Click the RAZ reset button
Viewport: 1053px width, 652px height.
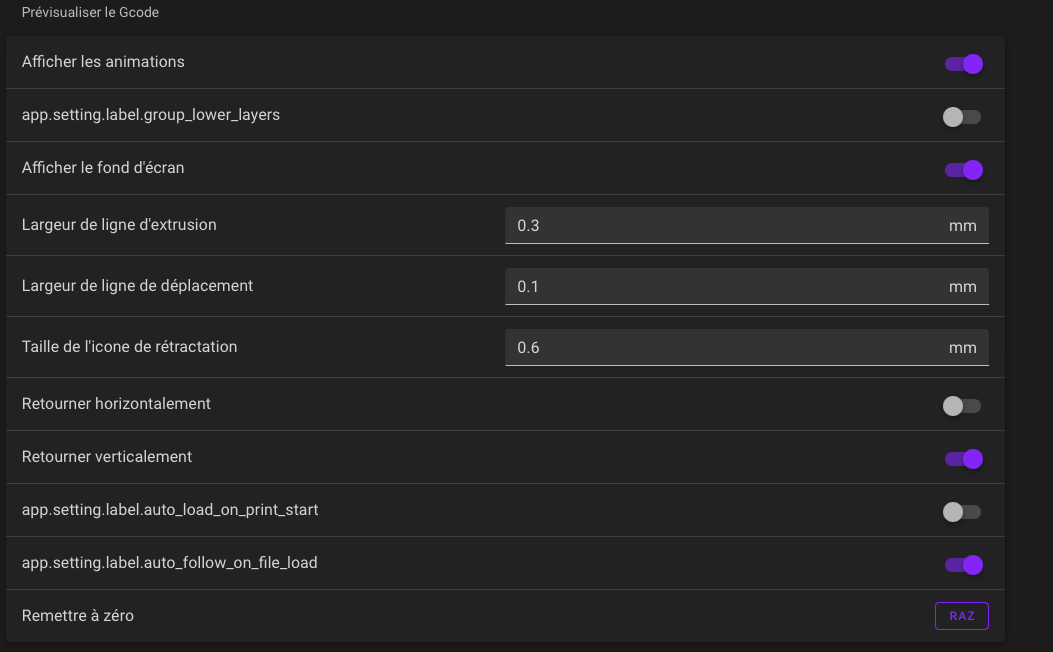pos(961,615)
